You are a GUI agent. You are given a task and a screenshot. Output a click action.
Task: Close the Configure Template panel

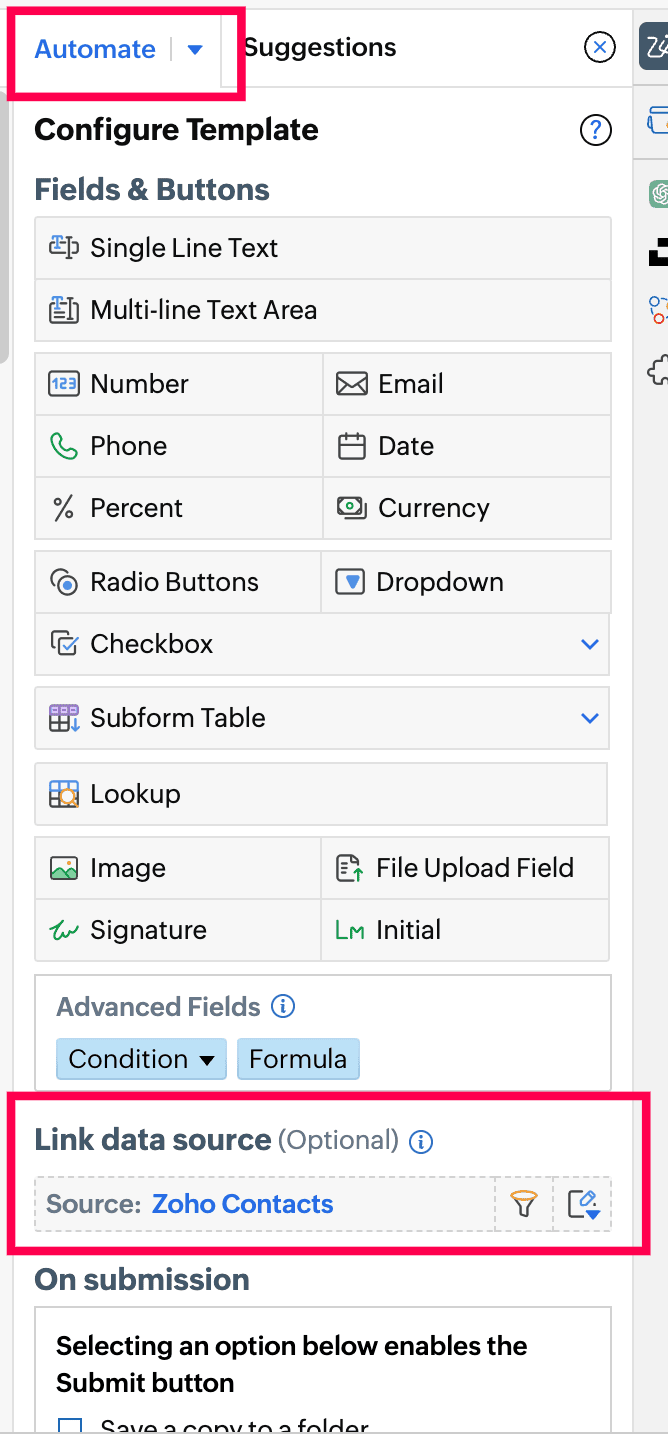coord(599,47)
